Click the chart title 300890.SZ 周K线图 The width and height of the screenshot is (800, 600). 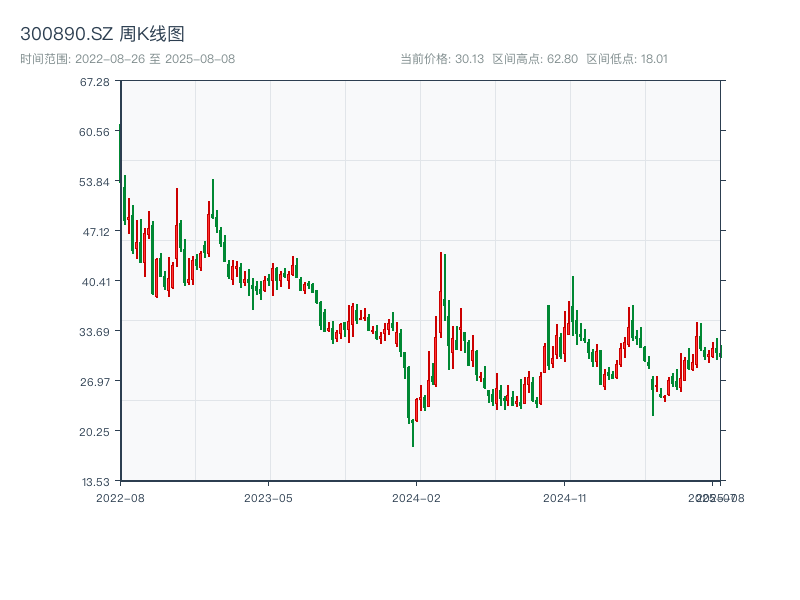[102, 34]
